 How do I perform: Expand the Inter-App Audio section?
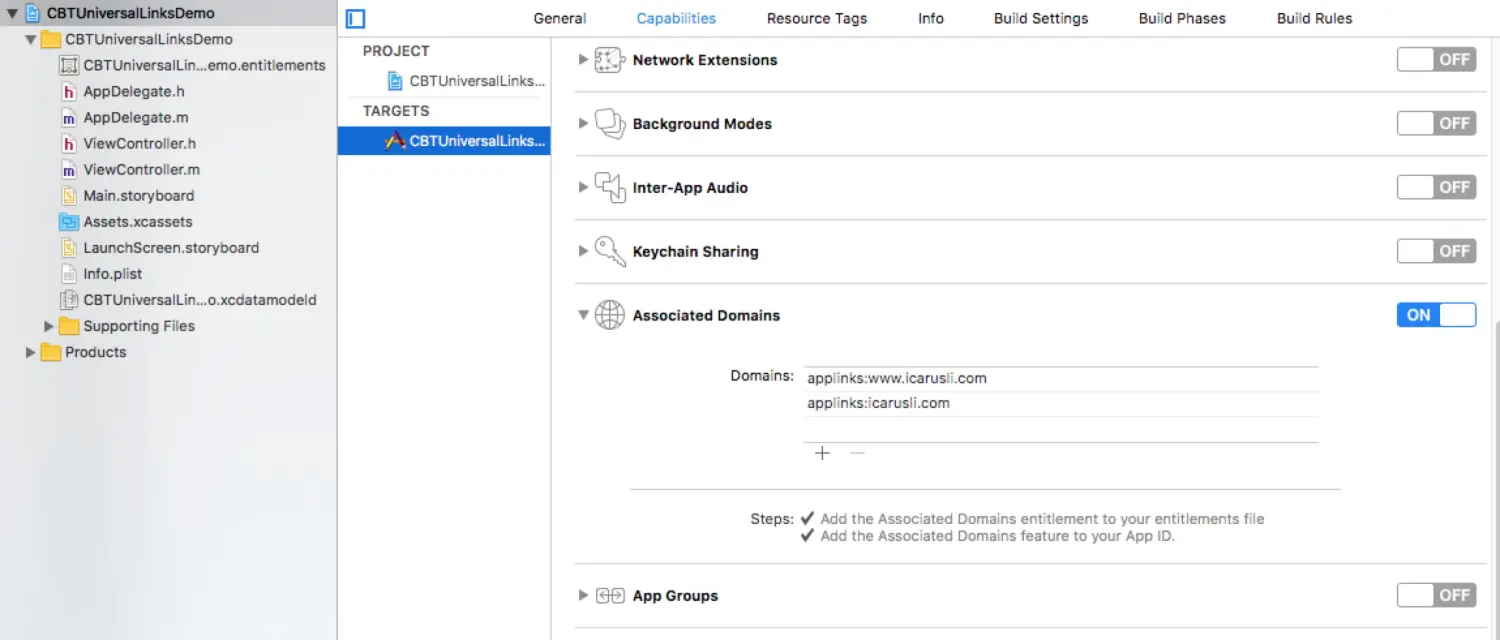tap(584, 188)
